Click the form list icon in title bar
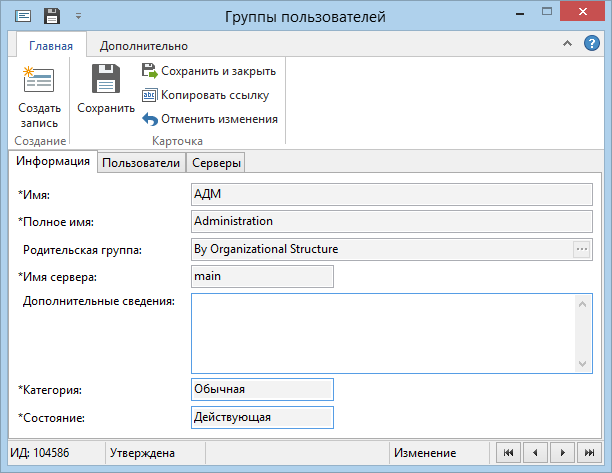Image resolution: width=612 pixels, height=473 pixels. (x=23, y=16)
